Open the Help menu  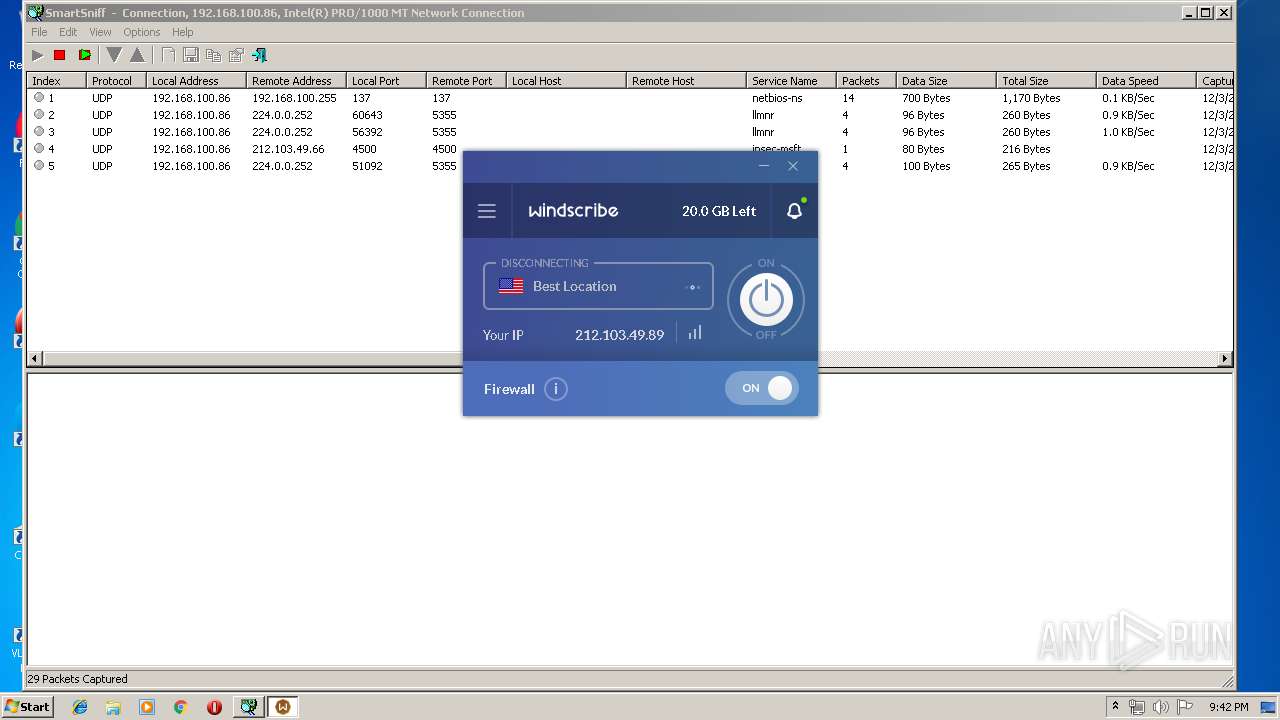183,32
